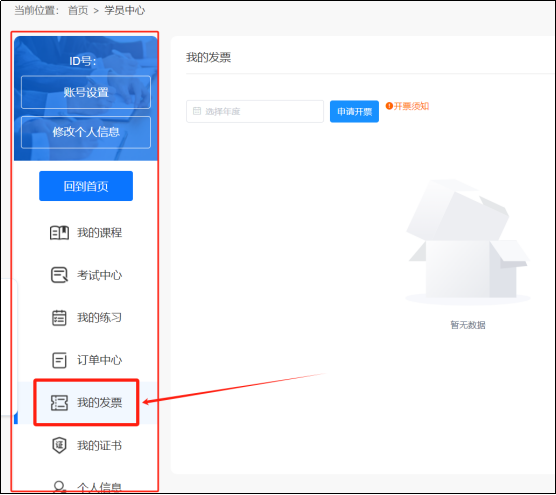Click the orange warning icon beside 开票须知
Screen dimensions: 556x495
click(x=389, y=106)
